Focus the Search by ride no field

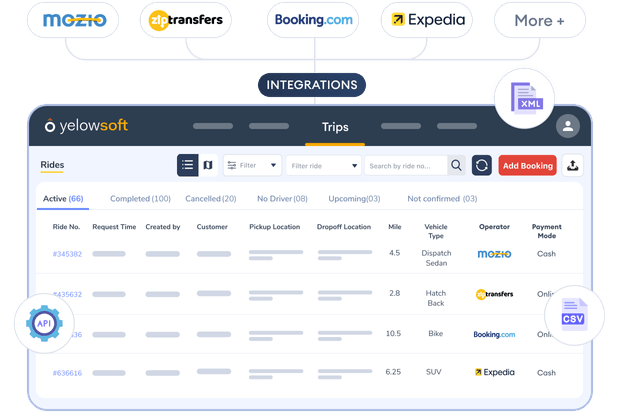pos(406,166)
